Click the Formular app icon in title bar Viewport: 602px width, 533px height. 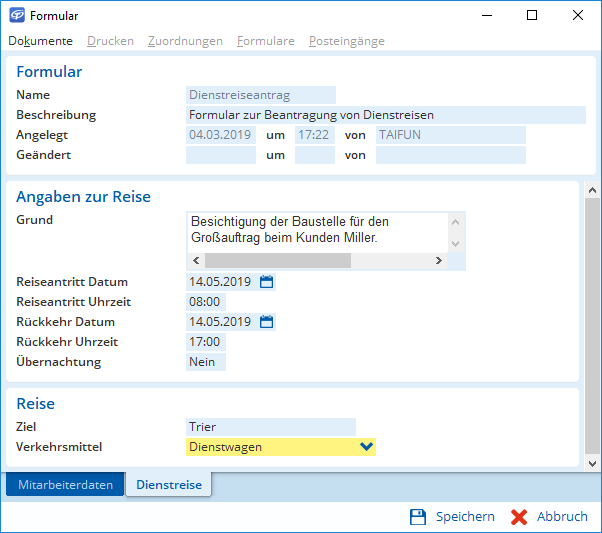coord(17,16)
